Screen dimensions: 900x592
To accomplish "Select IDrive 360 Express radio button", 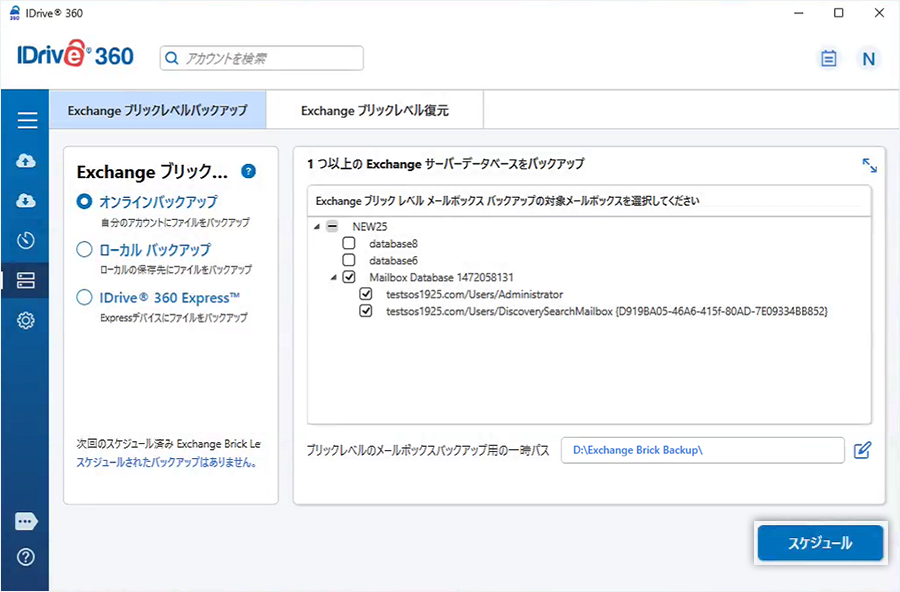I will [85, 298].
